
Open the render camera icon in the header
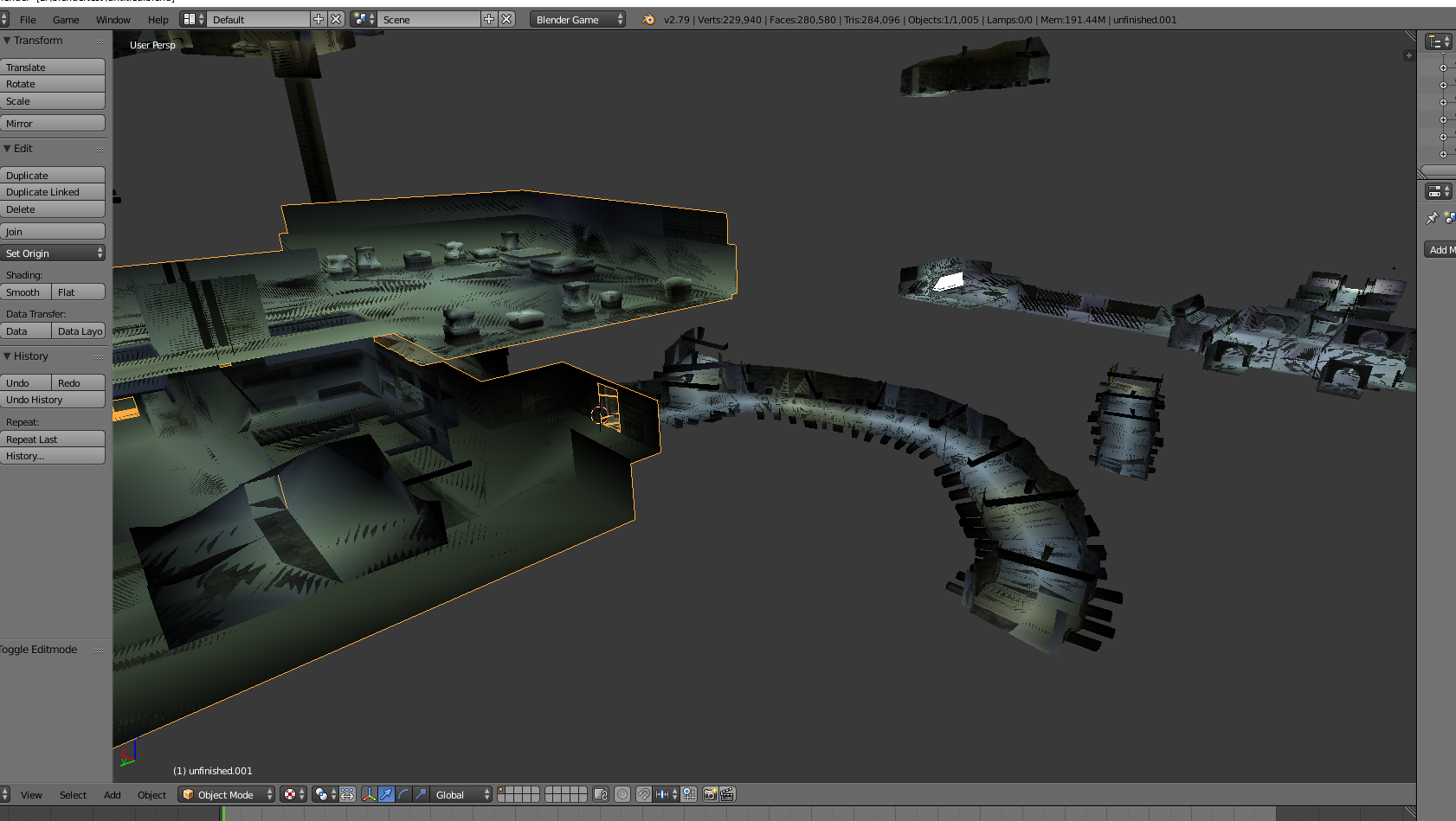(712, 794)
